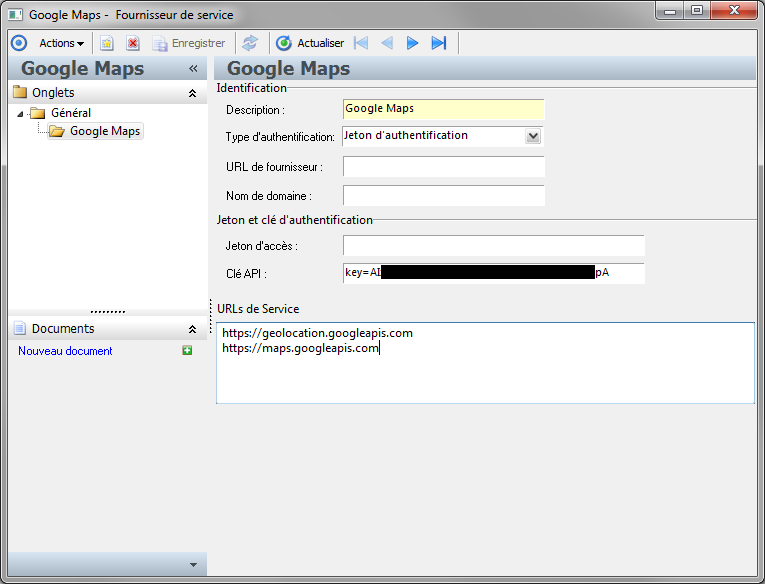Go to last record arrow
Viewport: 765px width, 584px height.
(439, 43)
